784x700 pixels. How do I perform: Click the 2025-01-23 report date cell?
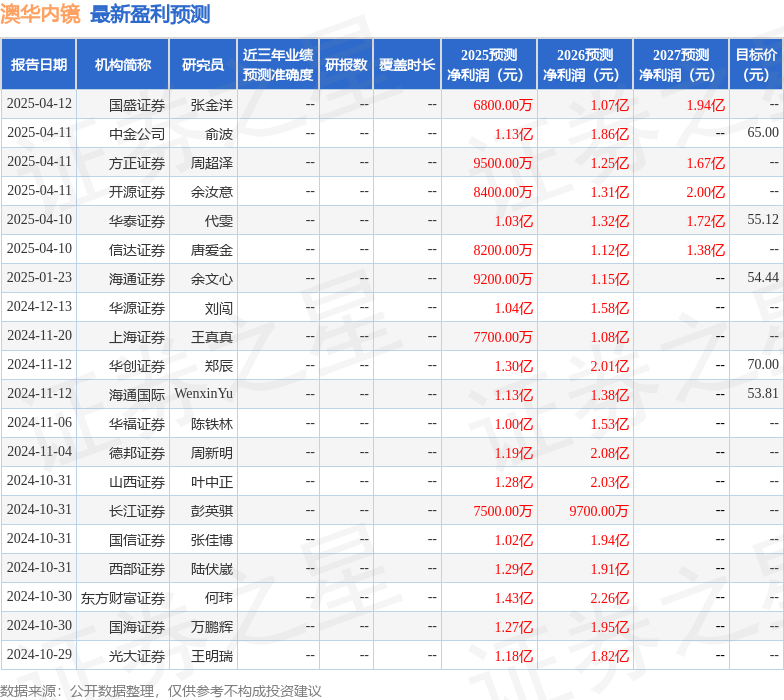[x=39, y=277]
